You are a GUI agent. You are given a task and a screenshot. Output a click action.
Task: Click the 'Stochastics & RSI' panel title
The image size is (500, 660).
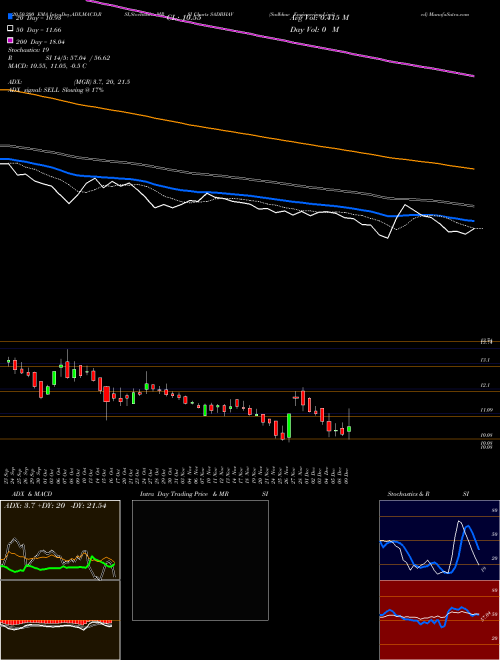(428, 494)
